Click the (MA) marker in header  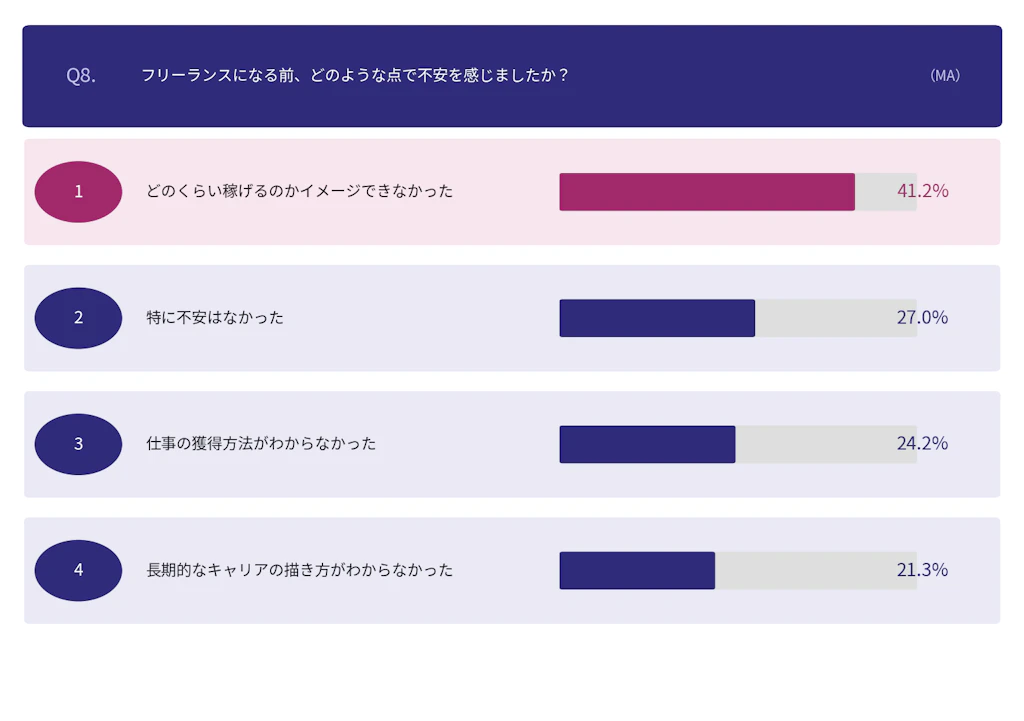point(944,76)
